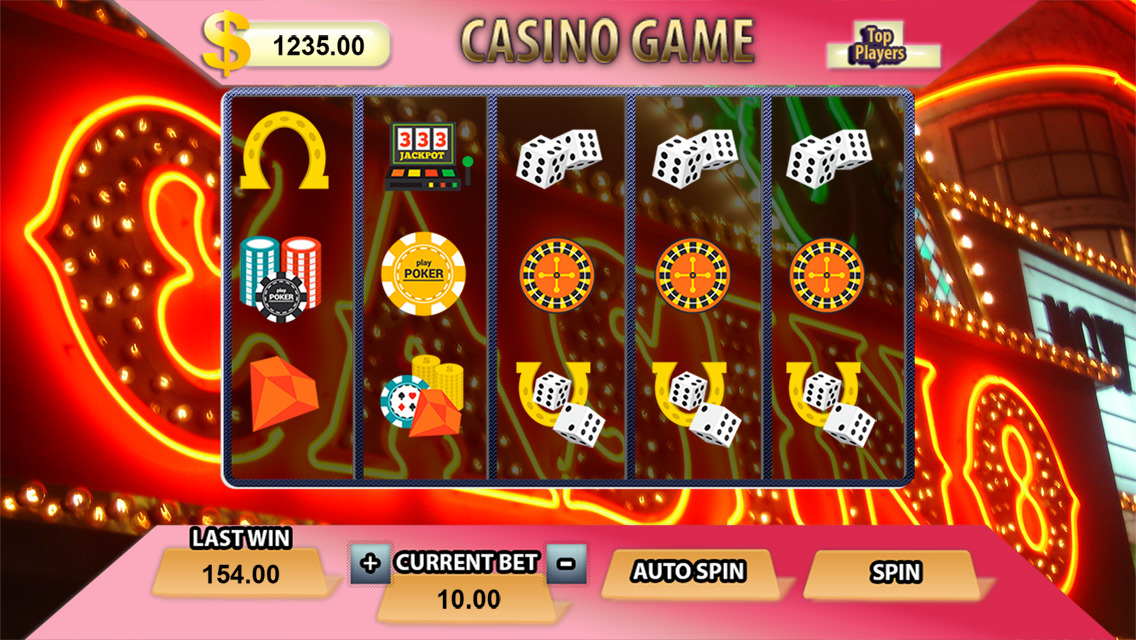Select the yellow Play Poker chip

[423, 273]
